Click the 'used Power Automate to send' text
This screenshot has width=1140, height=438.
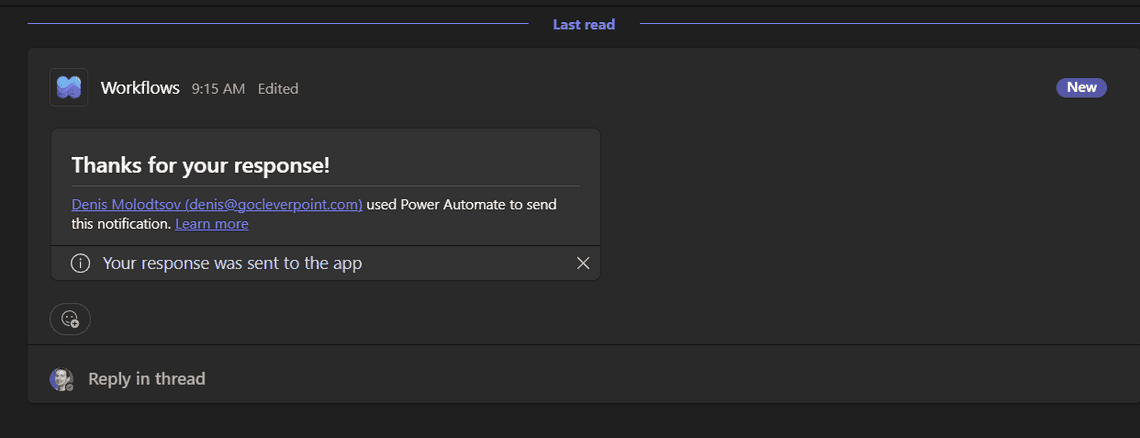coord(461,204)
